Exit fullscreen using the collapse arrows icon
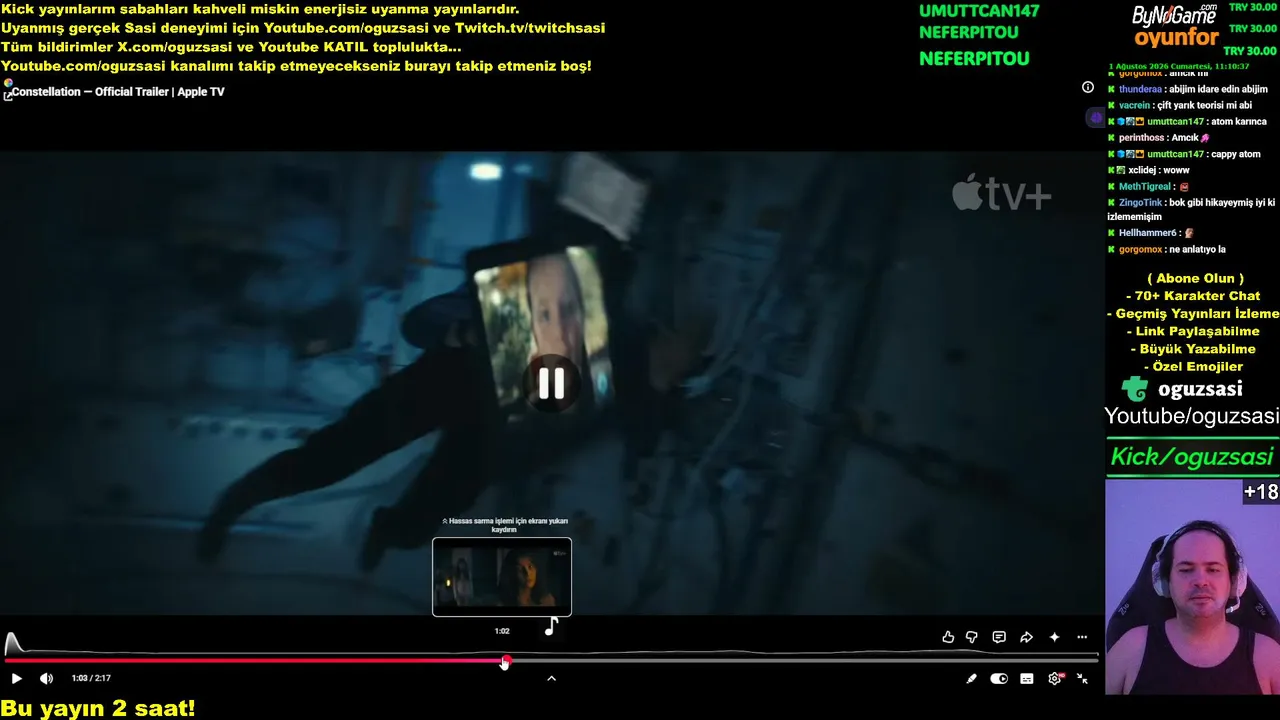The height and width of the screenshot is (720, 1280). tap(1082, 678)
